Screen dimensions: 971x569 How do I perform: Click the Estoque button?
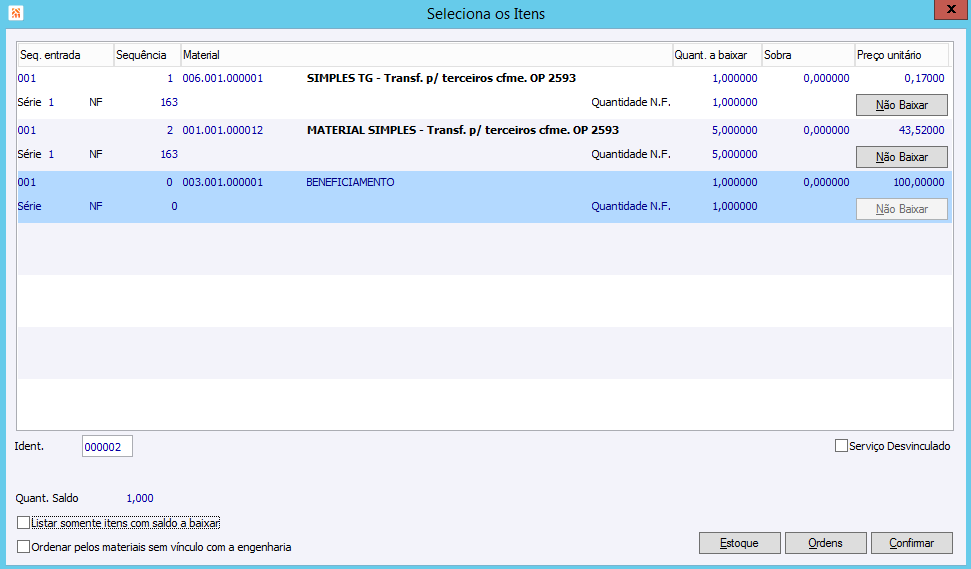tap(739, 543)
